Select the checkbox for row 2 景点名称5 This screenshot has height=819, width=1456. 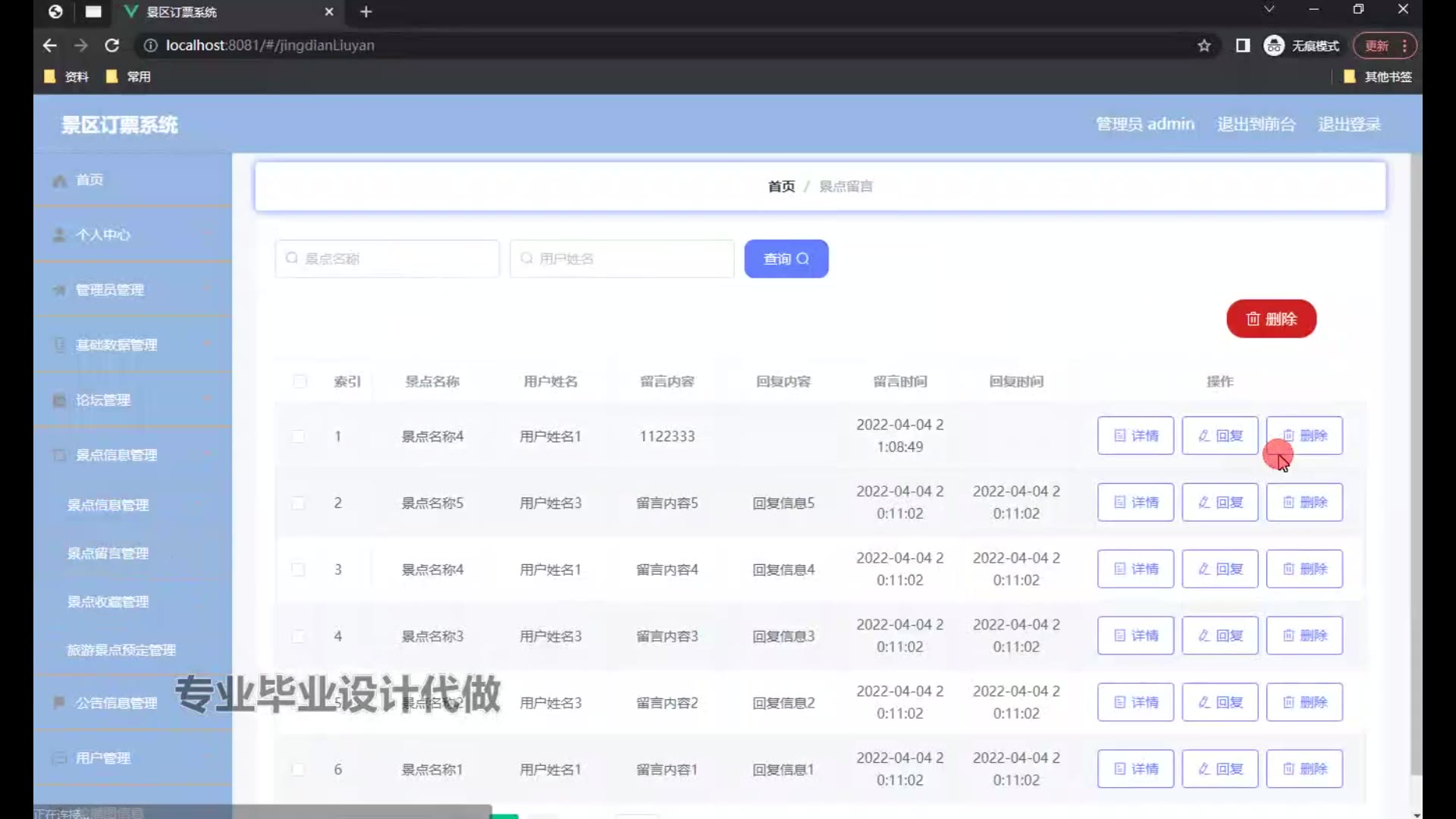click(299, 504)
